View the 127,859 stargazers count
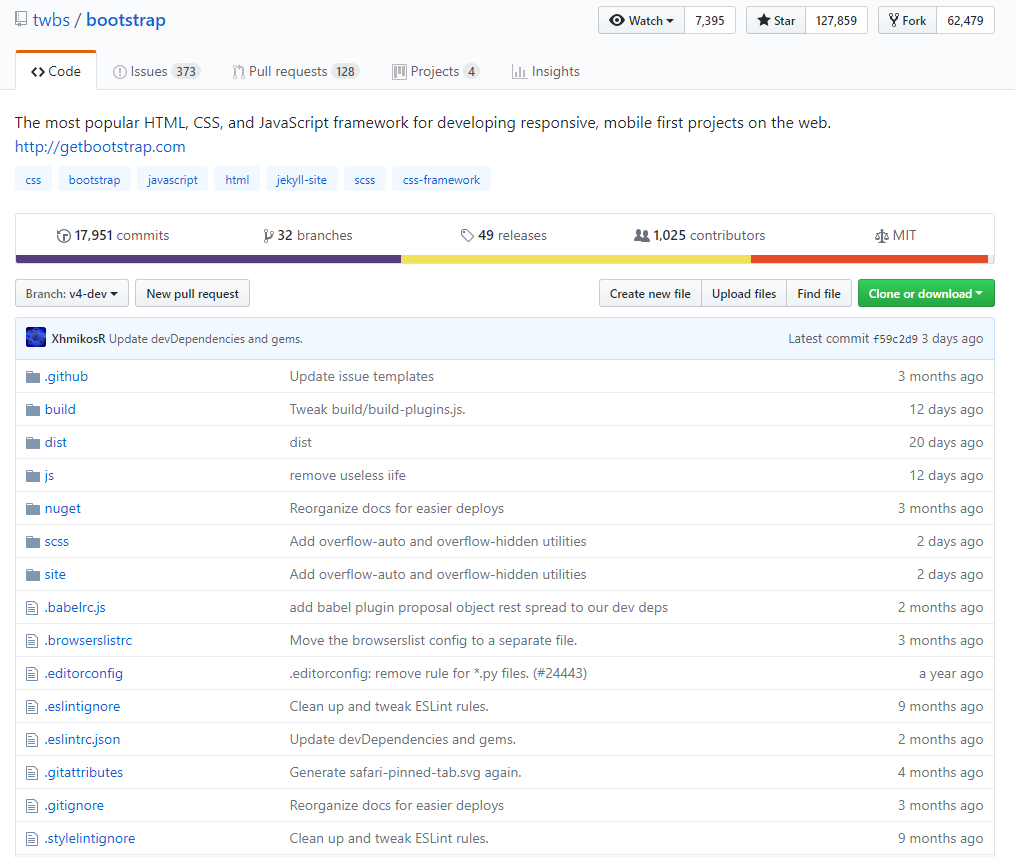The image size is (1015, 857). coord(836,21)
